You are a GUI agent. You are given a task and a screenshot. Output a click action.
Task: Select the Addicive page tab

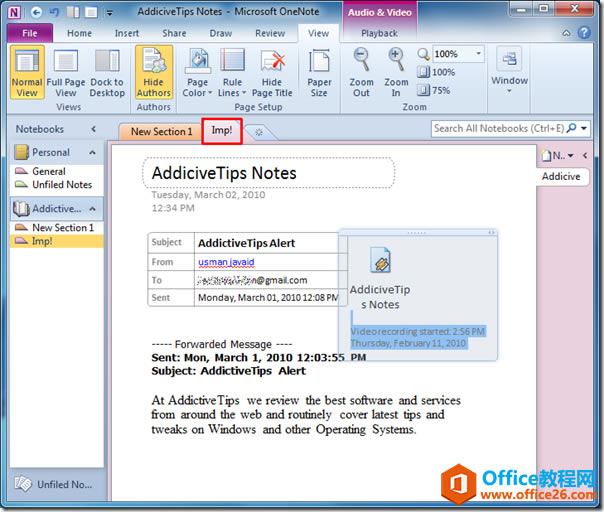tap(562, 176)
